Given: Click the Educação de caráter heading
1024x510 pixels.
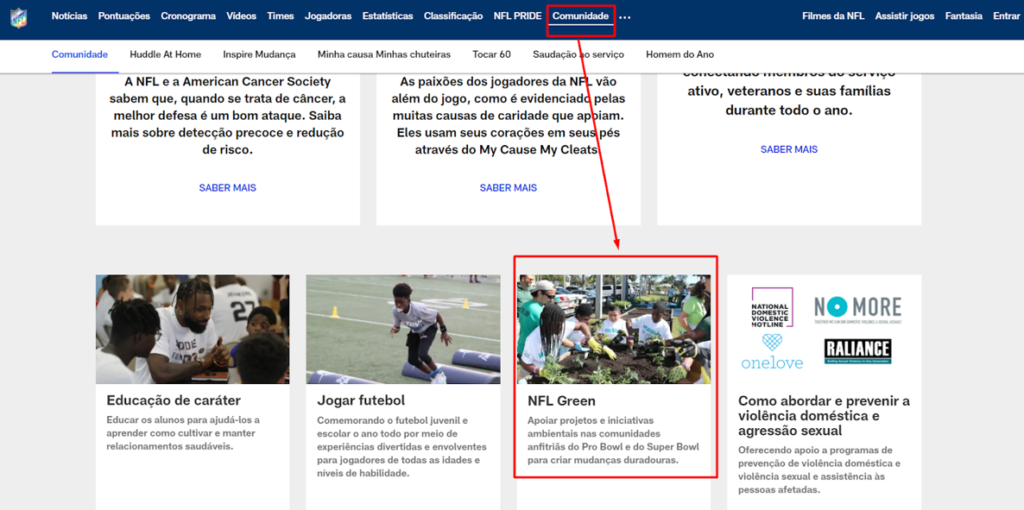Looking at the screenshot, I should click(x=174, y=400).
